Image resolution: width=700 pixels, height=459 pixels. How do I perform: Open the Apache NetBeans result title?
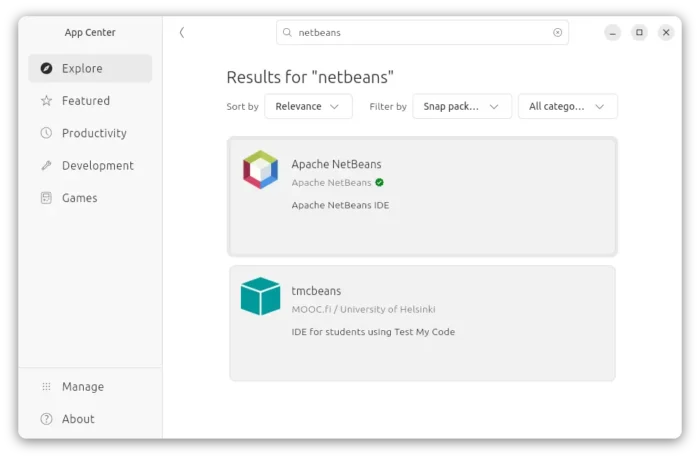(337, 164)
